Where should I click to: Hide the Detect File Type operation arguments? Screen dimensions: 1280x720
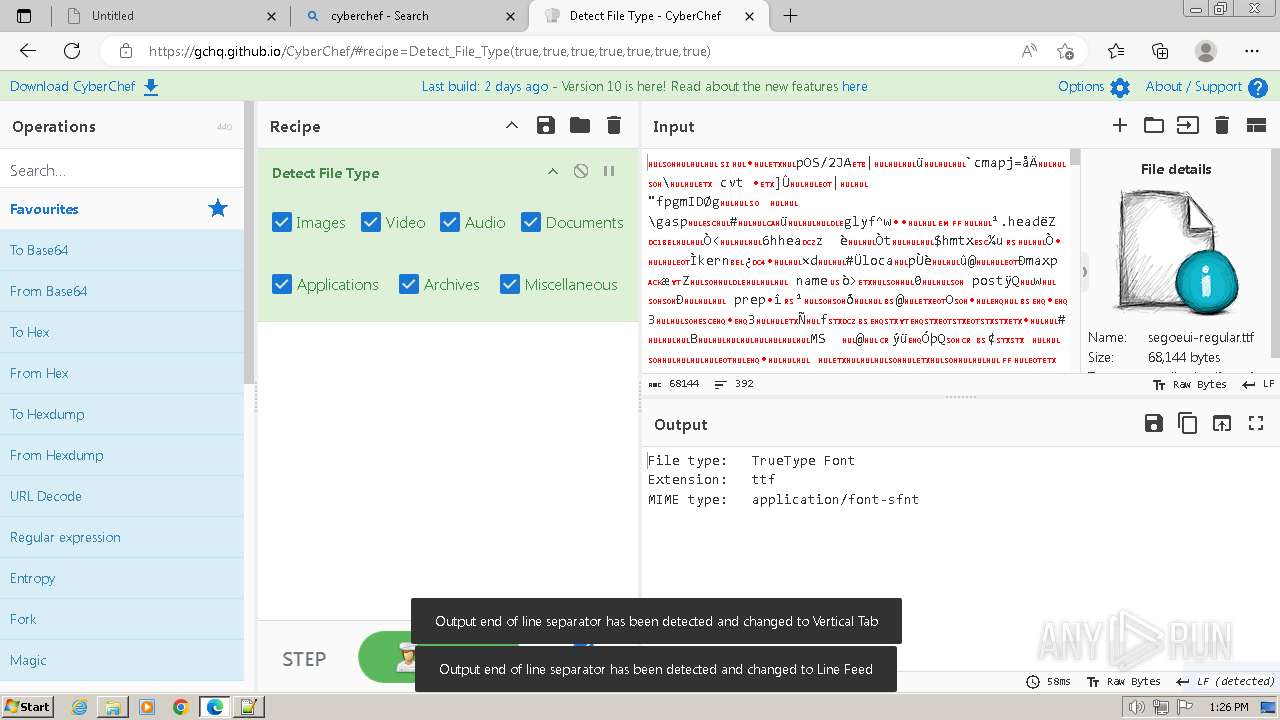(552, 172)
